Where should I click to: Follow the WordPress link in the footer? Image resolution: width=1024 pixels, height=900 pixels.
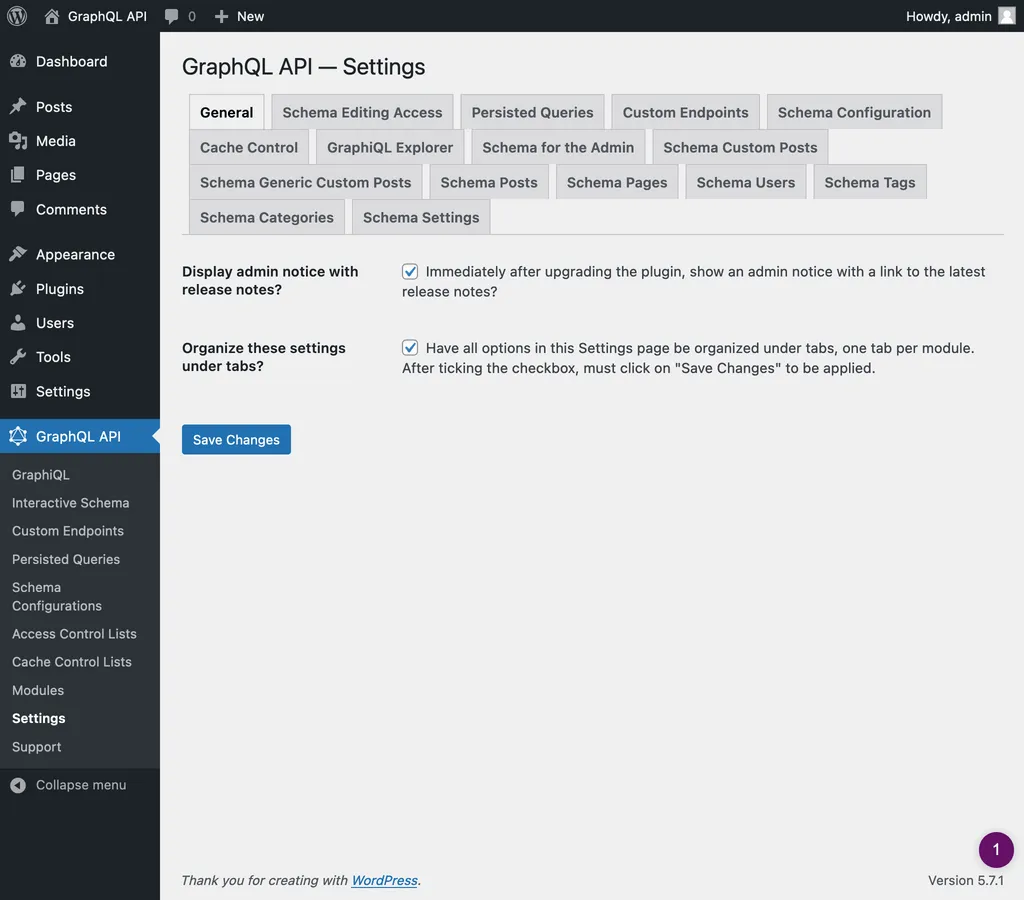(x=385, y=880)
